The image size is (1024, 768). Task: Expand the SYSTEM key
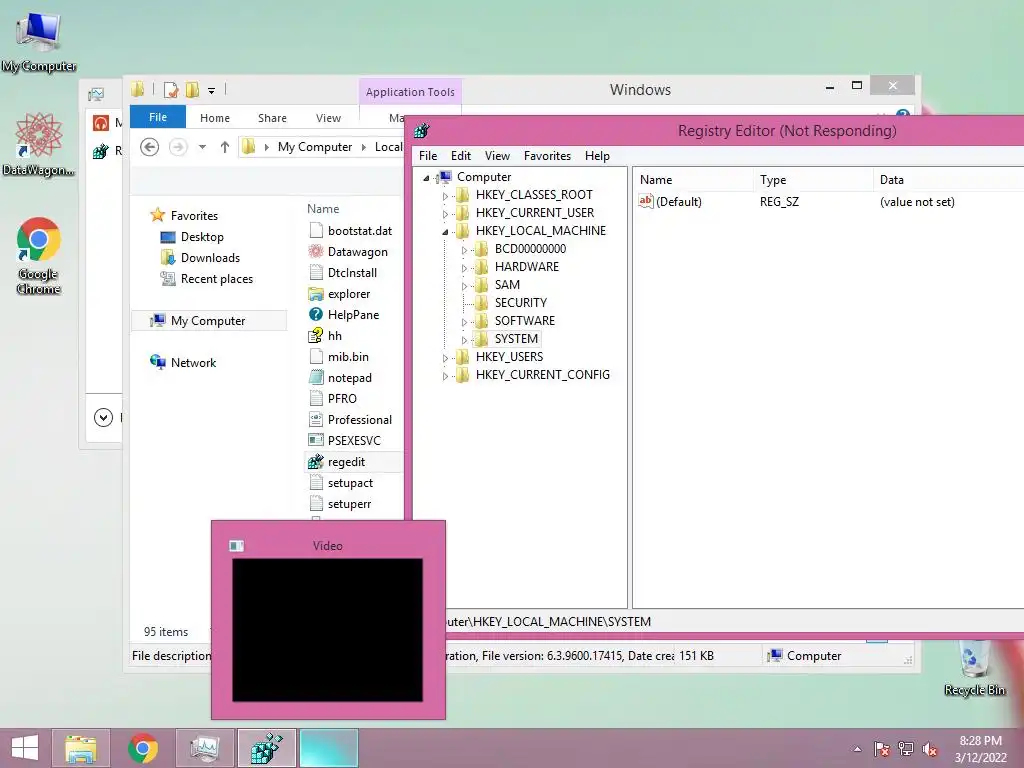pos(464,340)
